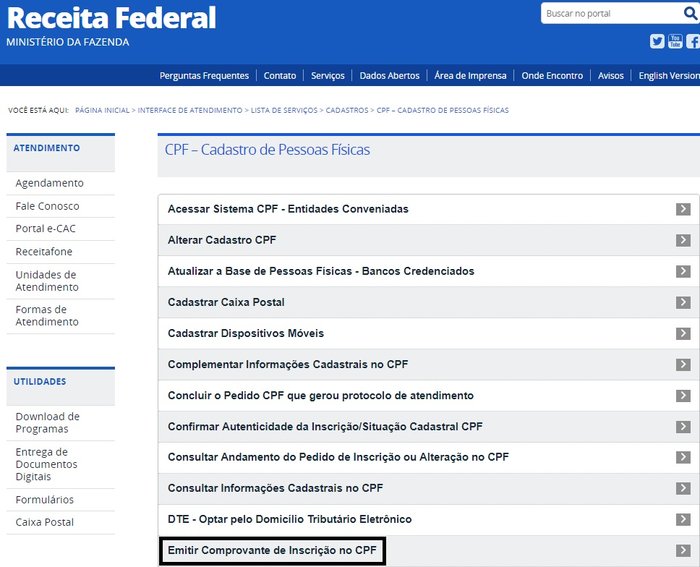Select Alterar Cadastro CPF
Image resolution: width=700 pixels, height=567 pixels.
tap(222, 240)
